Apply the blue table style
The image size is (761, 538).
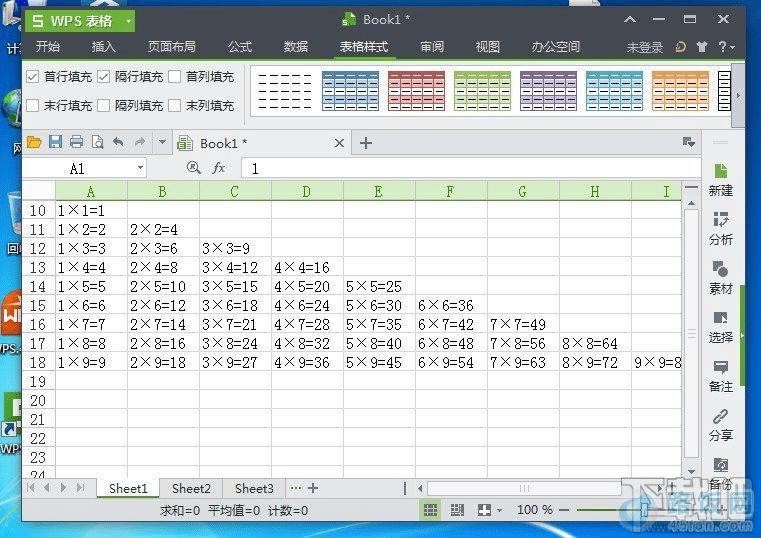(x=350, y=91)
